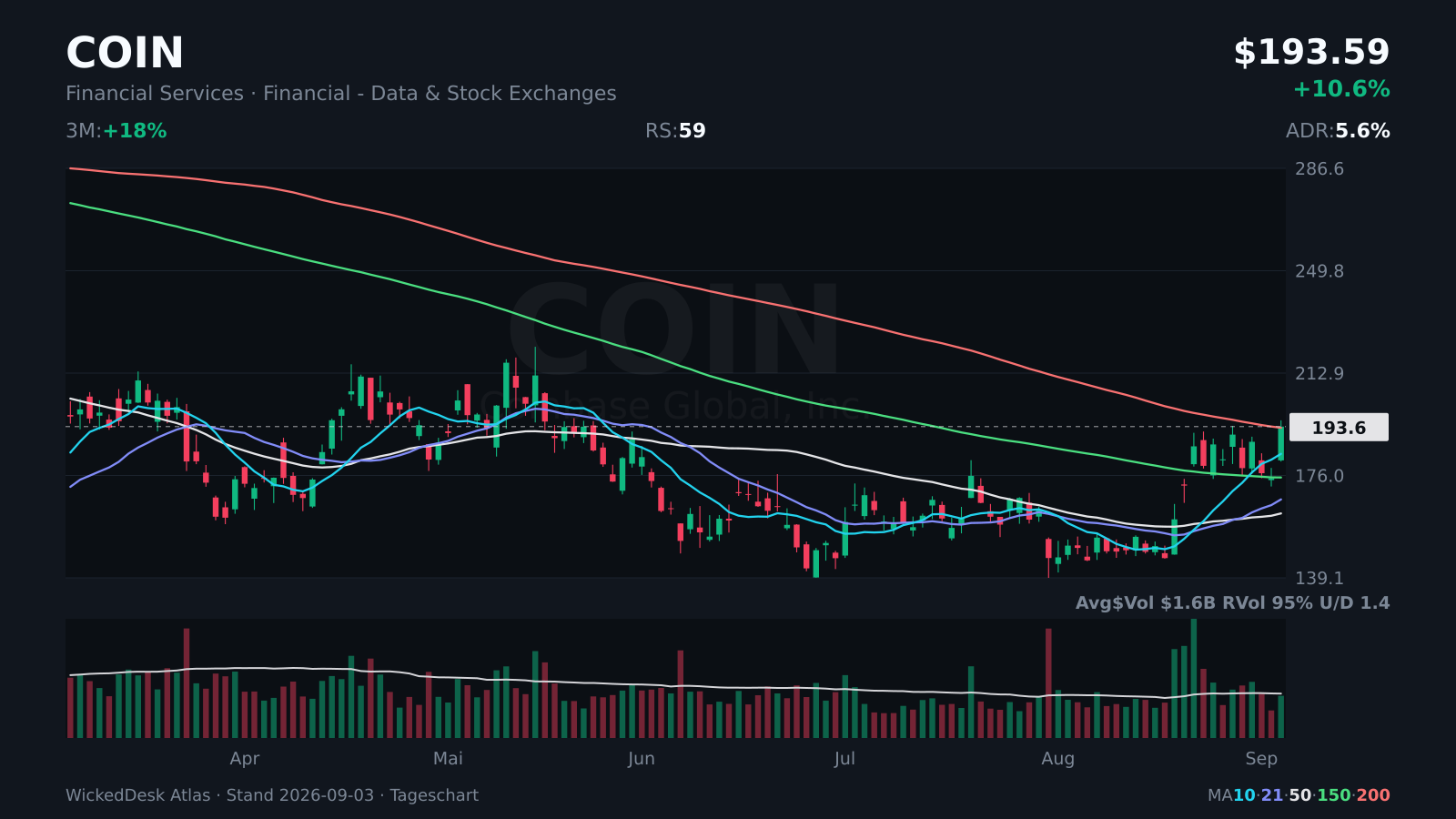Click the 176.0 price axis label
The image size is (1456, 819).
point(1319,476)
